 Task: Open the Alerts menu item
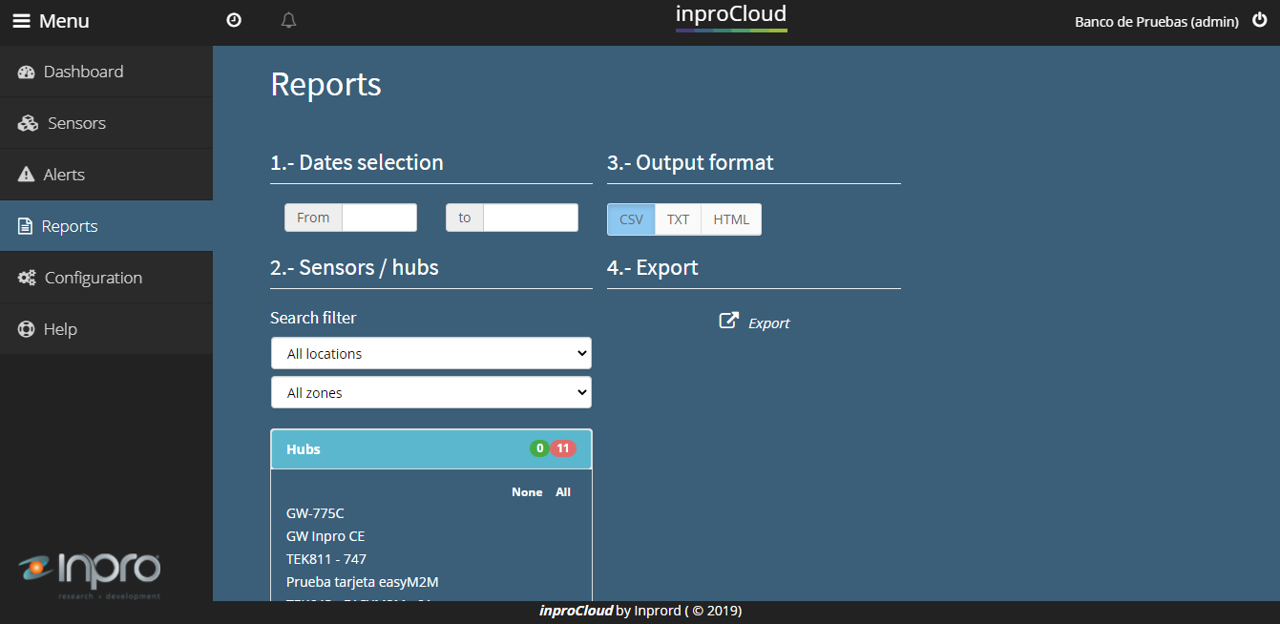coord(106,175)
